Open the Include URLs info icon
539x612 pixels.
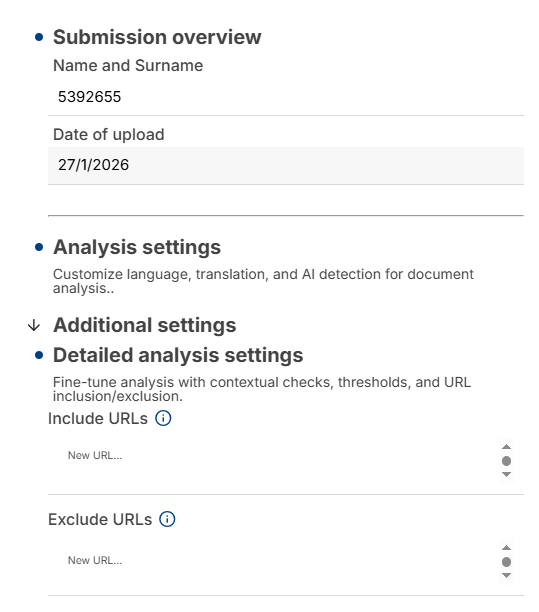[x=163, y=418]
